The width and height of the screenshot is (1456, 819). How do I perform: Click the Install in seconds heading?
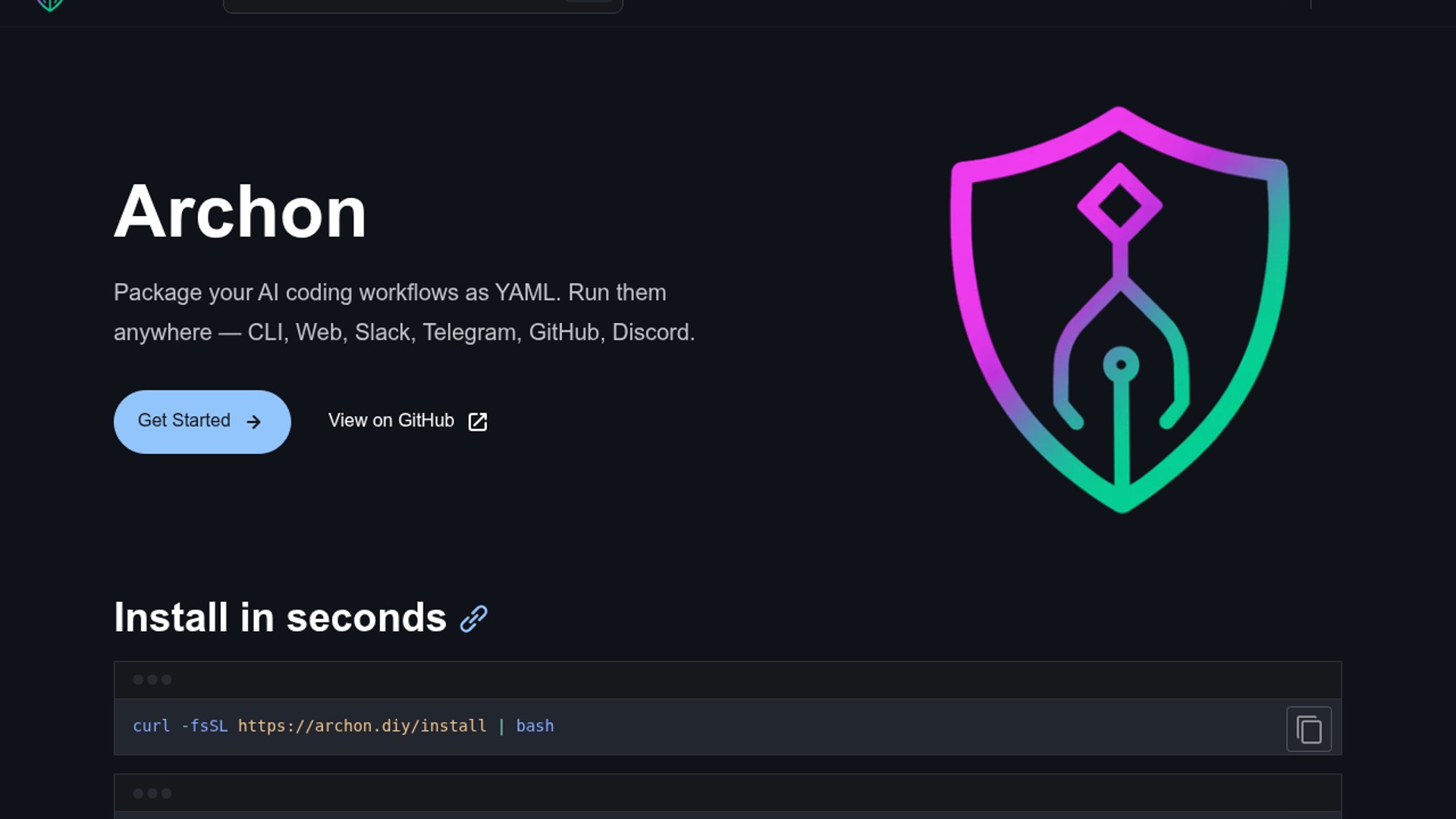pyautogui.click(x=280, y=617)
